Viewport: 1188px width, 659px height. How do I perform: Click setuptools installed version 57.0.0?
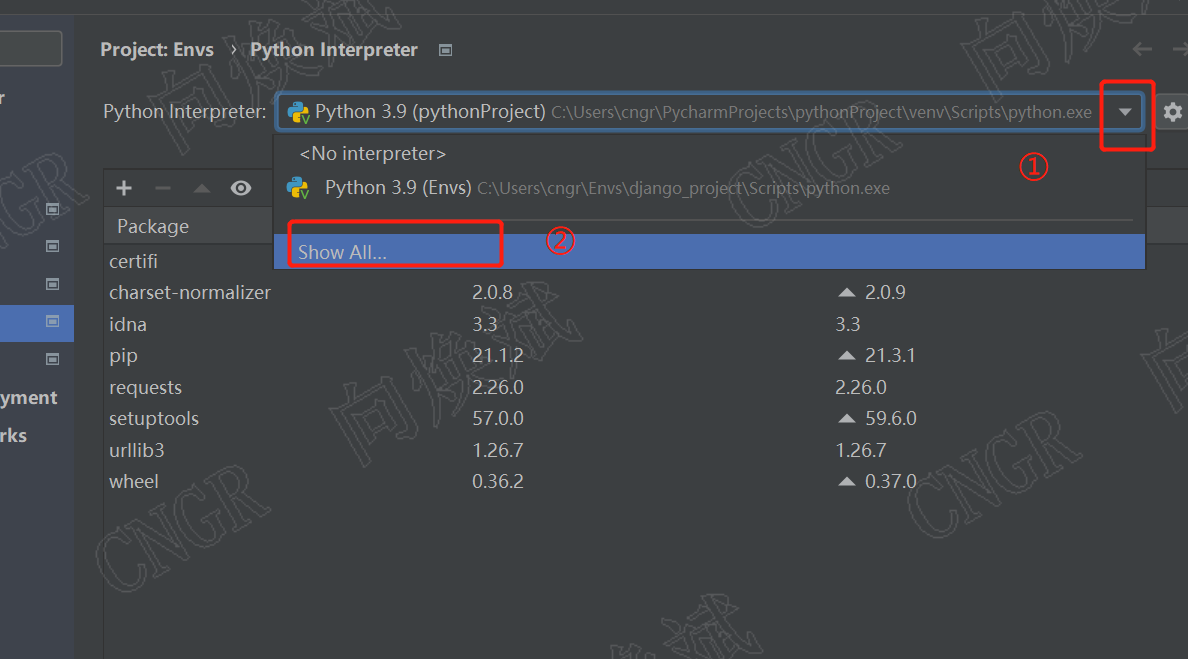(x=498, y=418)
